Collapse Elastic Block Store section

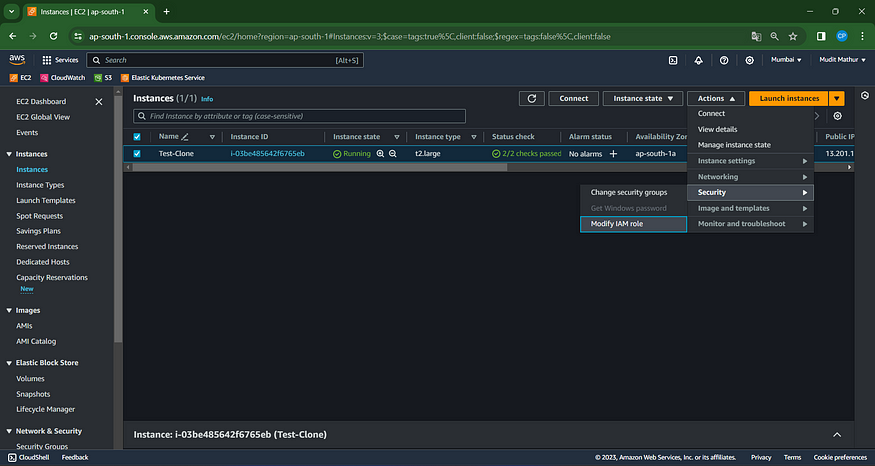pos(9,363)
